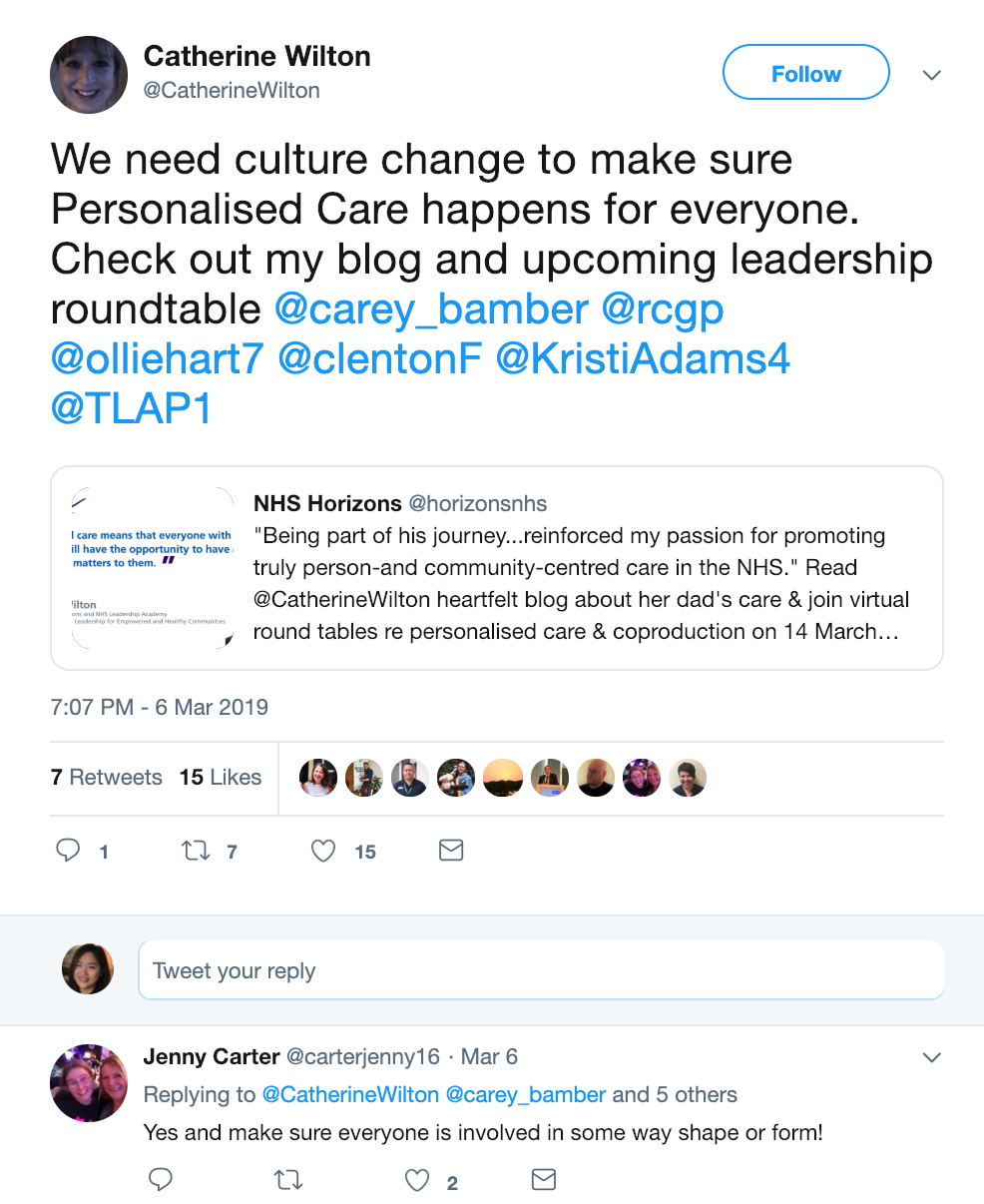The image size is (984, 1204).
Task: Share Jenny Carter's reply via envelope icon
Action: pyautogui.click(x=544, y=1180)
